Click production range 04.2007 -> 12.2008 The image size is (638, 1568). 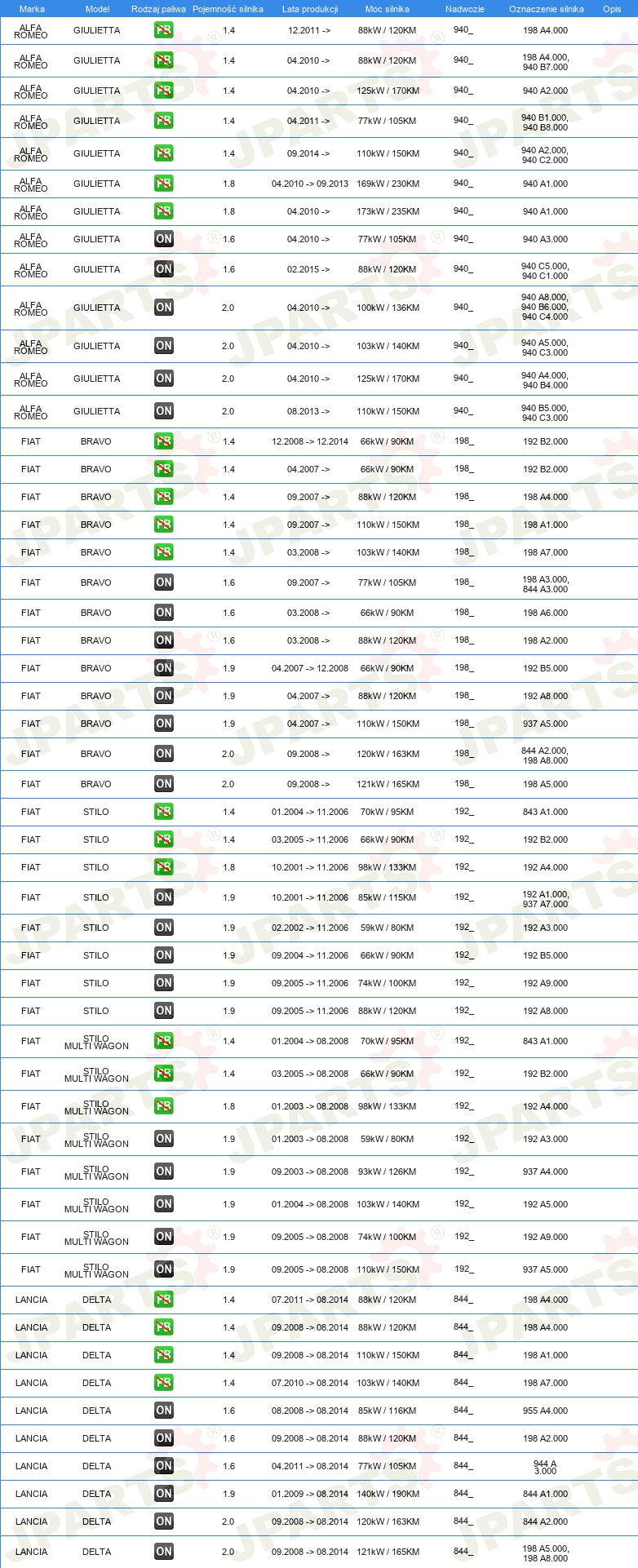(310, 668)
